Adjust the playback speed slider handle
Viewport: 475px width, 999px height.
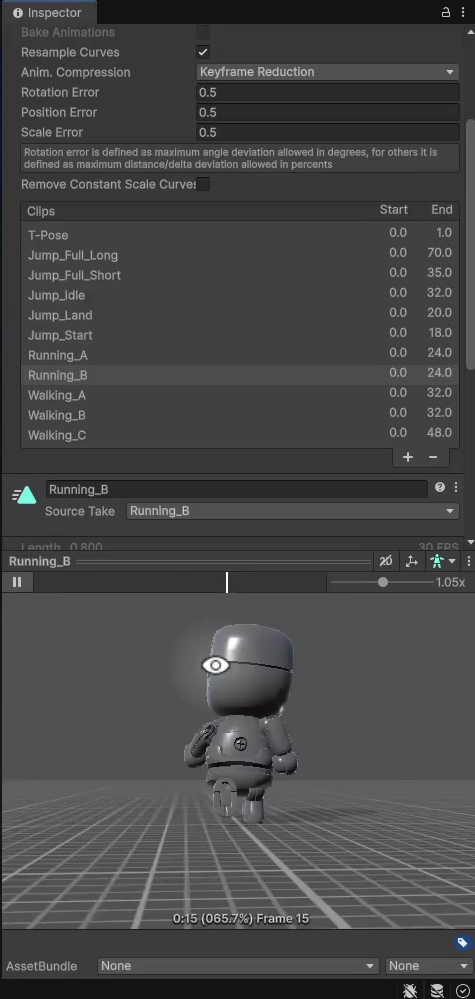(x=383, y=582)
